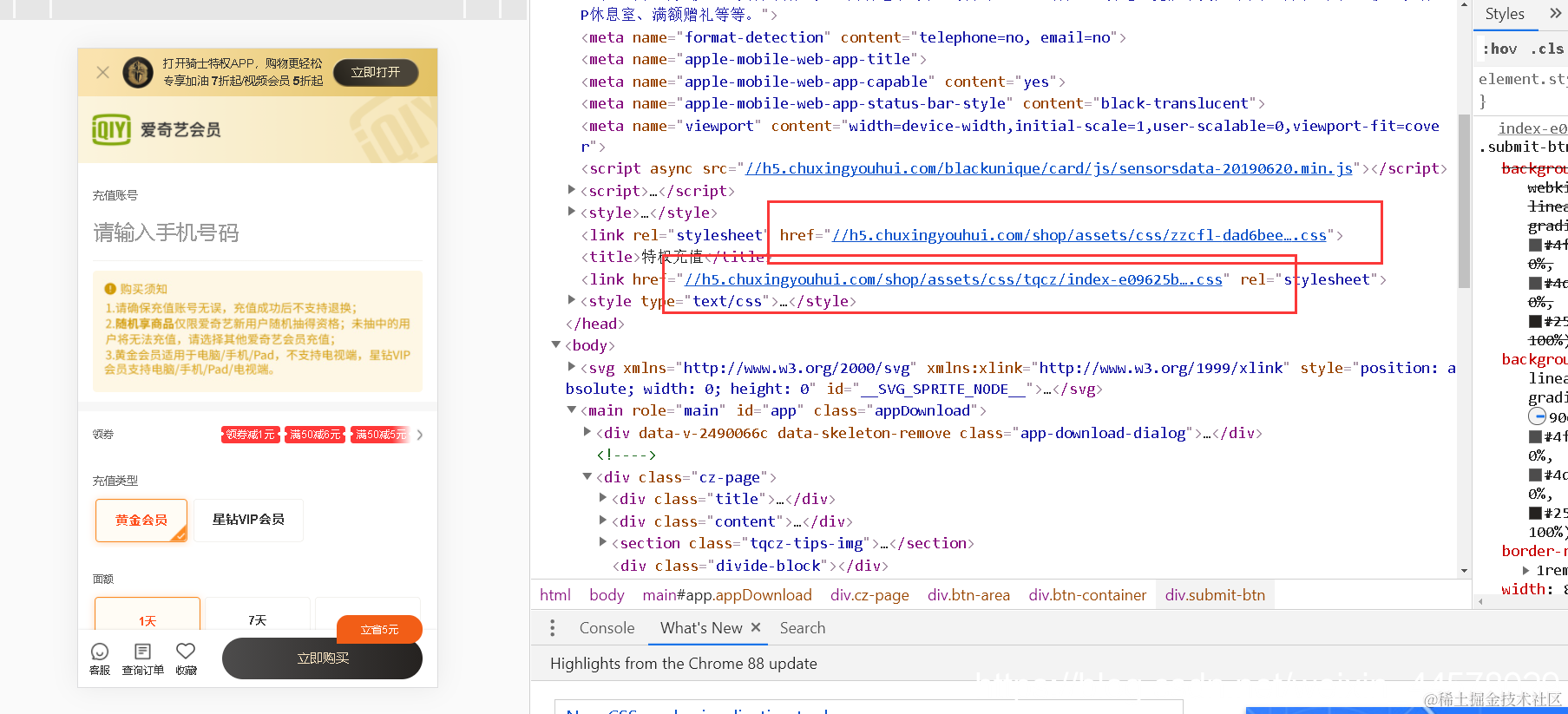Open #4f swatch below the 90deg angle

1535,436
